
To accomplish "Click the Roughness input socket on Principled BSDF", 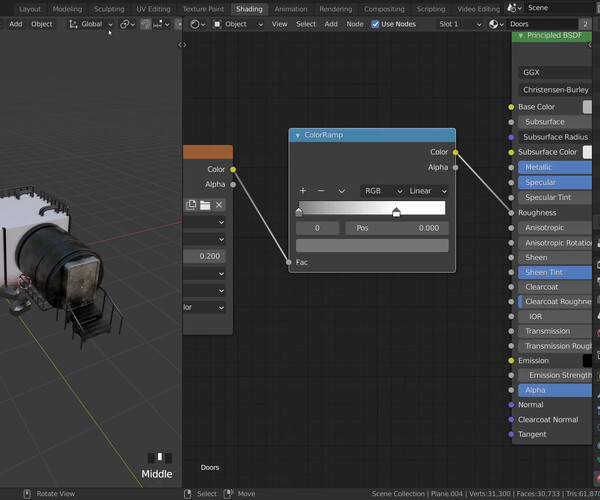I will [511, 213].
